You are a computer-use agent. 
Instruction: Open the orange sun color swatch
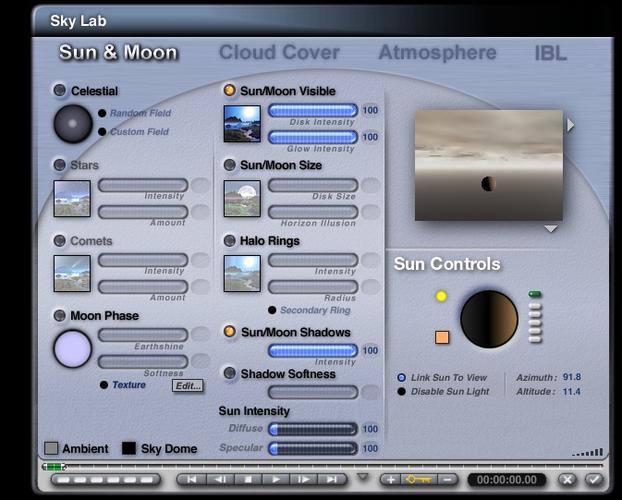click(442, 337)
